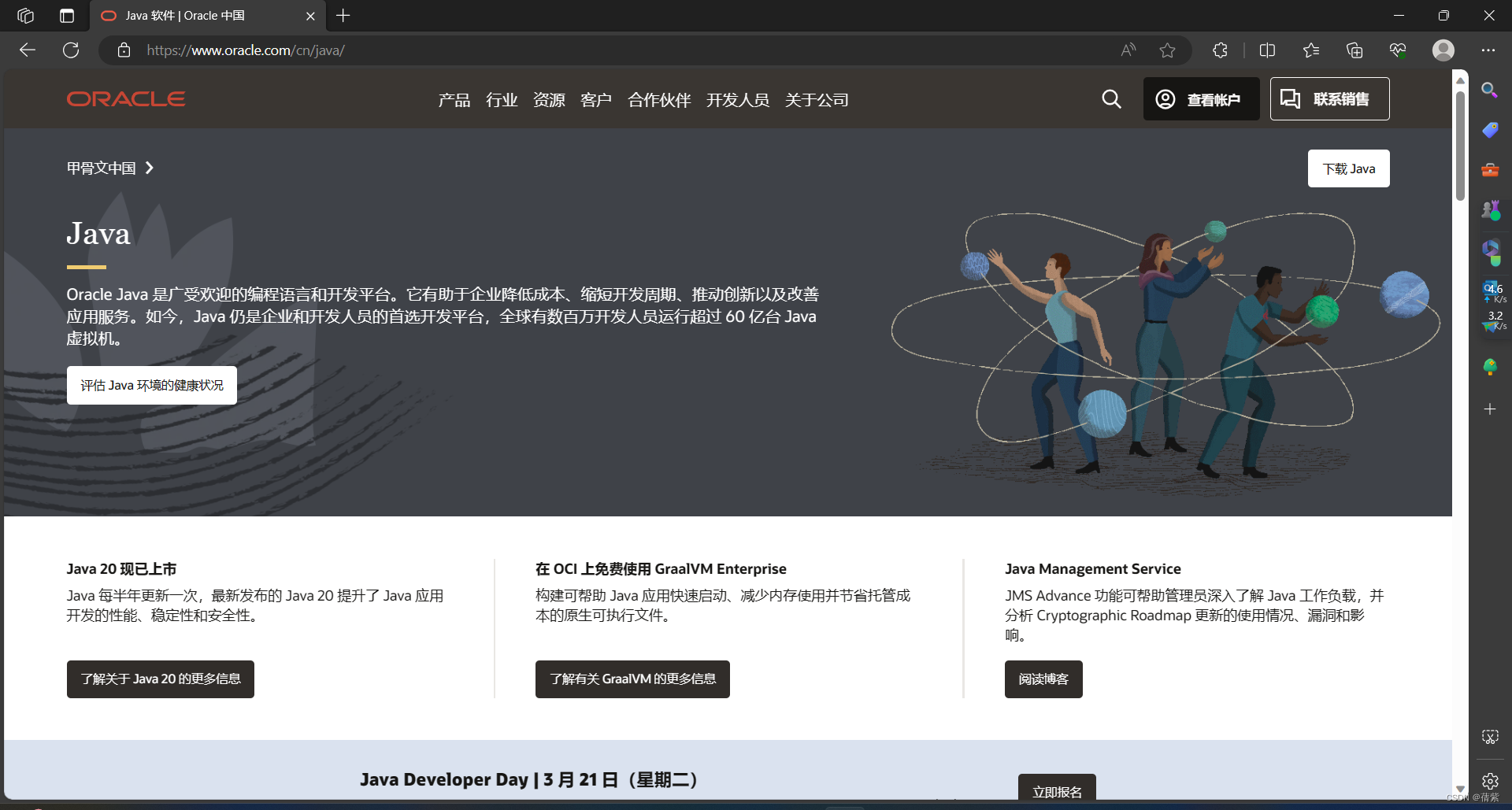Click the Java Developer Day banner text
Screen dimensions: 1512x810
(529, 780)
